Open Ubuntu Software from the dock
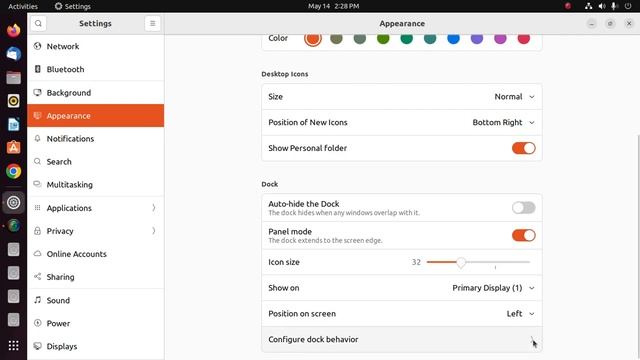640x360 pixels. pyautogui.click(x=13, y=147)
